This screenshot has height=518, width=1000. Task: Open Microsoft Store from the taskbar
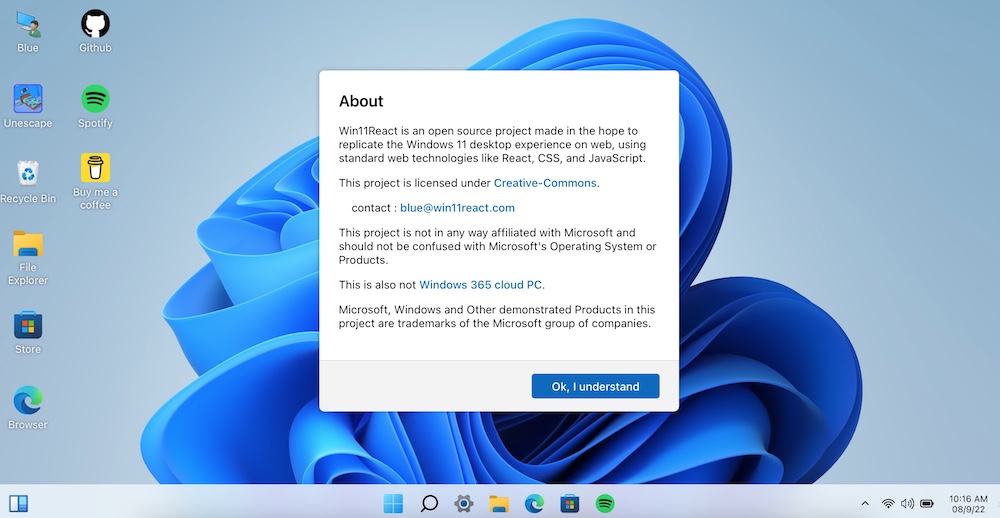click(x=570, y=503)
